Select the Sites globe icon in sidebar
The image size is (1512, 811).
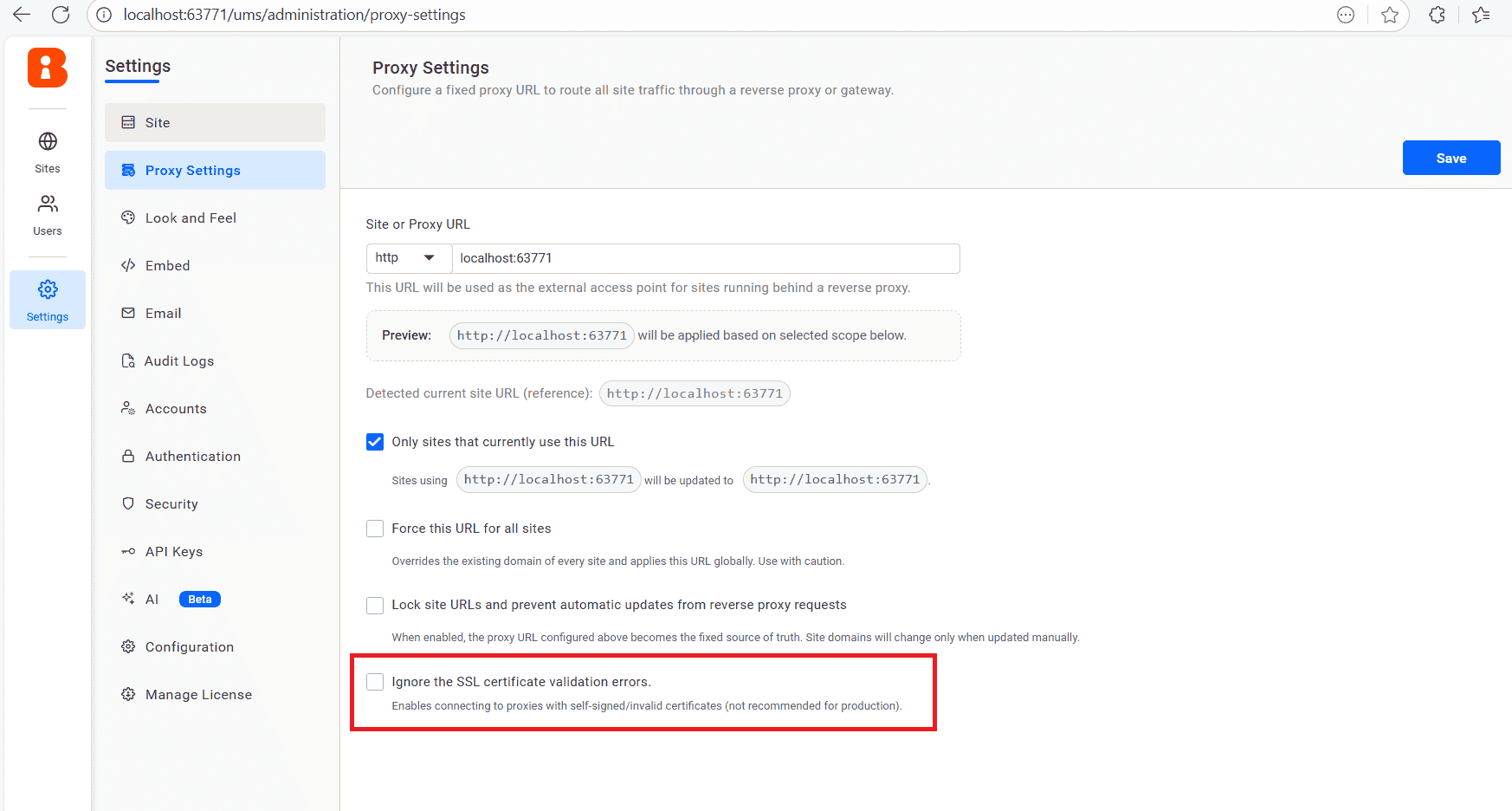coord(47,150)
